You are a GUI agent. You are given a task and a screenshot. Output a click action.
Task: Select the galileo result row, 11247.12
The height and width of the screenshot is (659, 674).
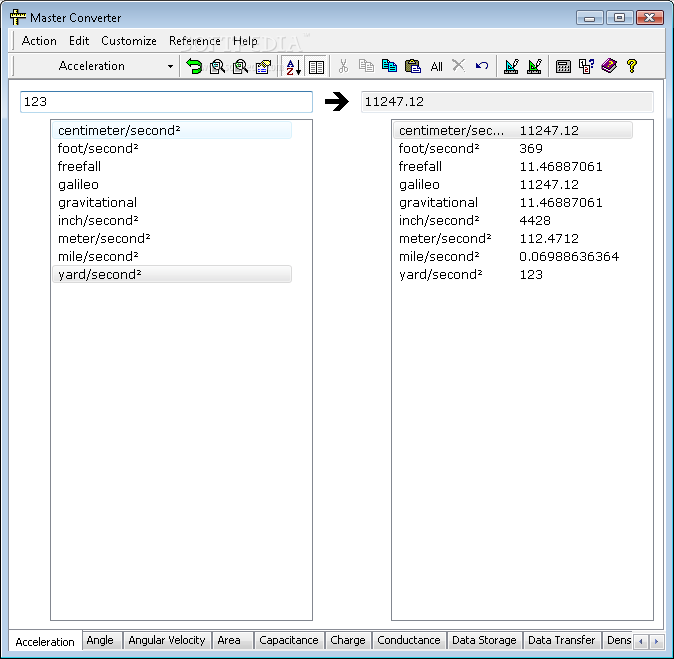click(513, 184)
